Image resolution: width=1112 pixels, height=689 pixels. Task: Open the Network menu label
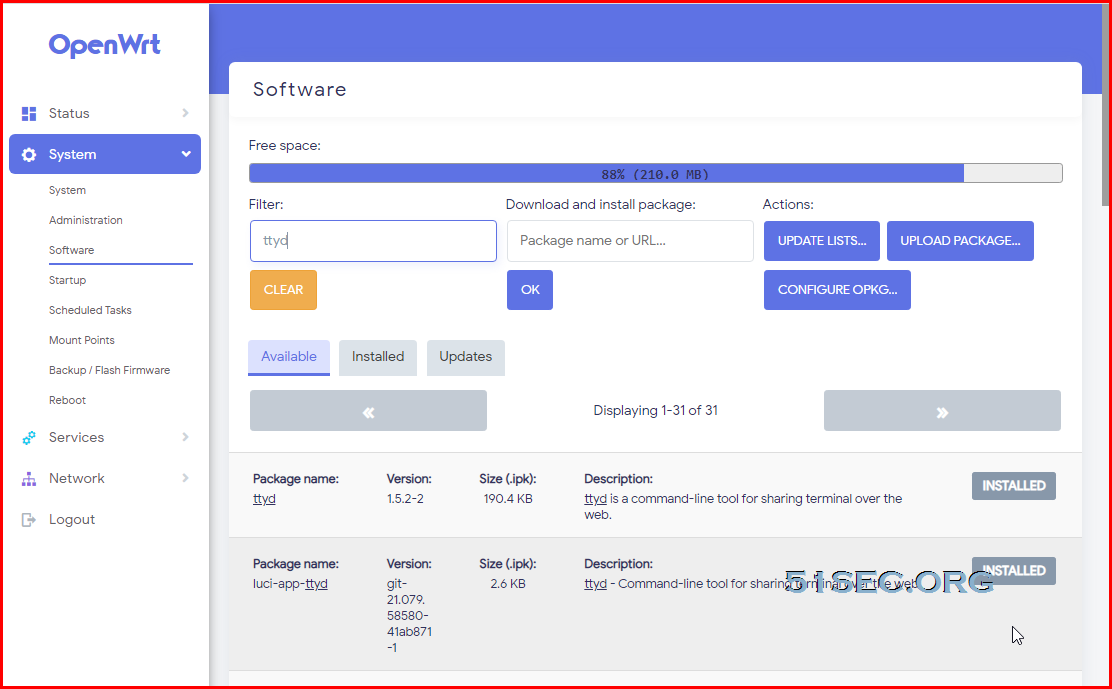[x=77, y=478]
